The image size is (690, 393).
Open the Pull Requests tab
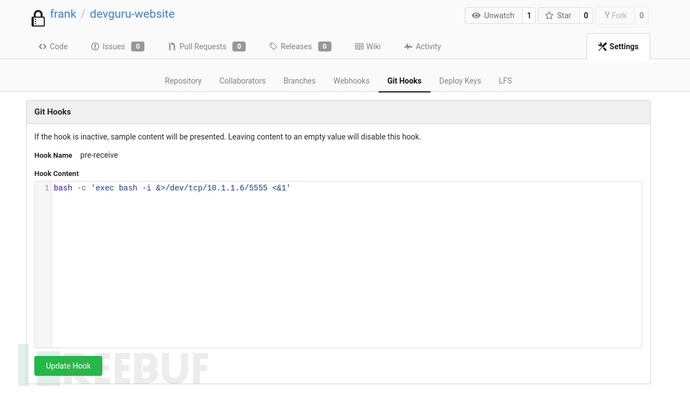pos(206,47)
